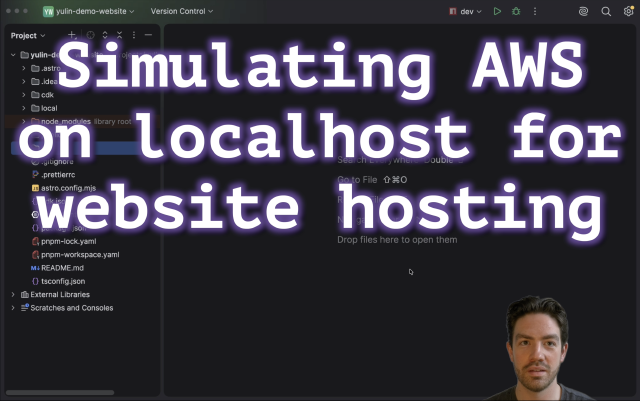This screenshot has width=640, height=401.
Task: Select .prettierrc file
Action: click(x=53, y=175)
